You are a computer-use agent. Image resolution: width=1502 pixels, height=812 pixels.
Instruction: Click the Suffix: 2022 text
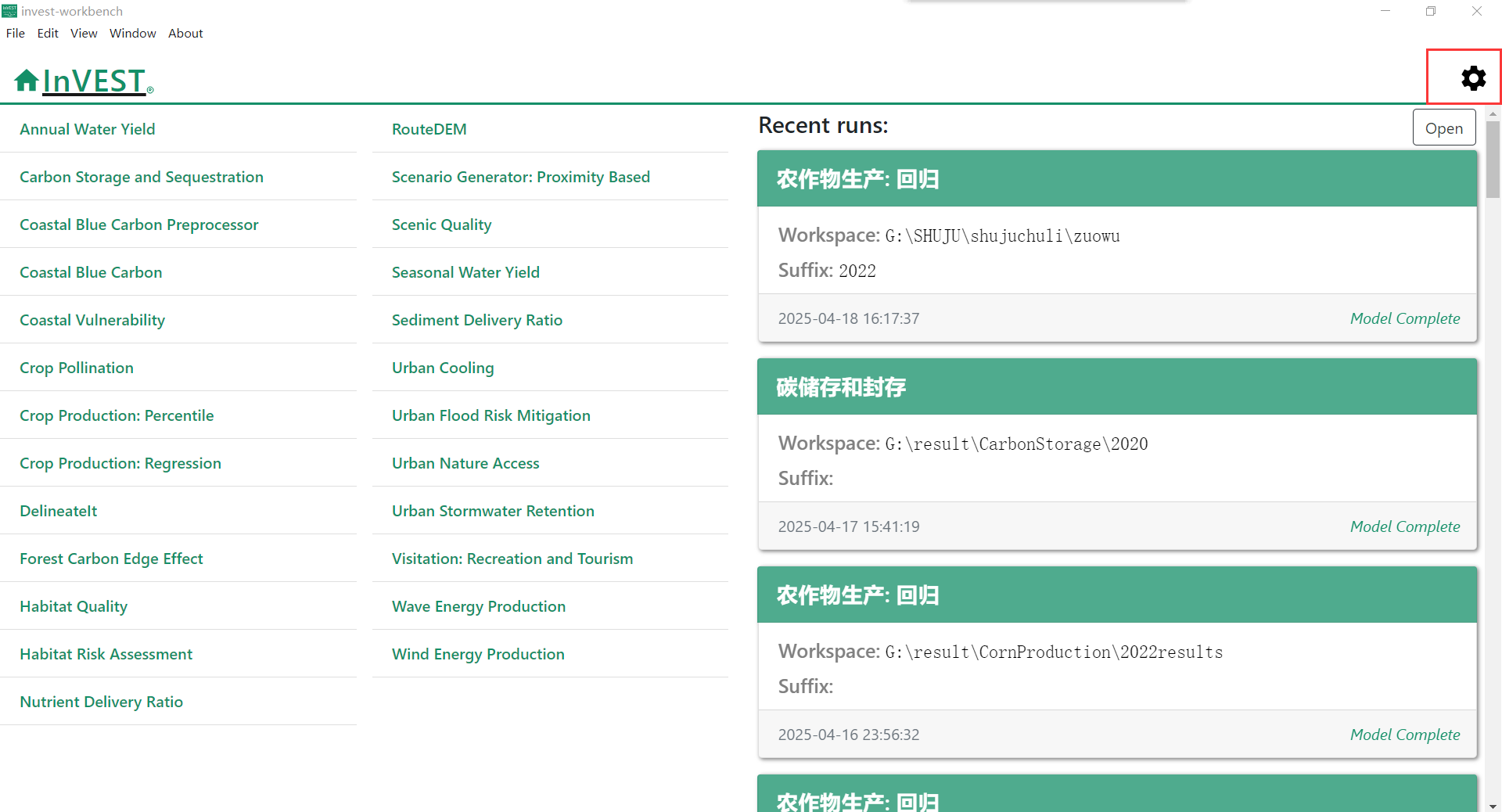827,271
